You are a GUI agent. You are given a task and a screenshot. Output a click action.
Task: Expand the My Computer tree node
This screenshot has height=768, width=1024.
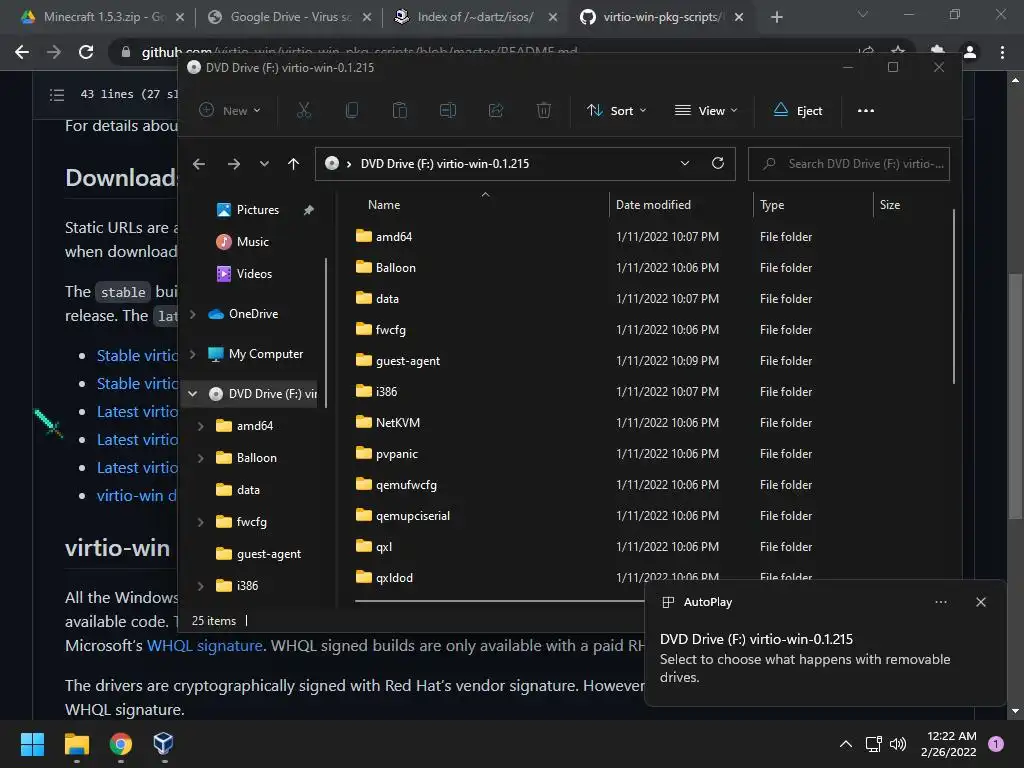coord(193,354)
